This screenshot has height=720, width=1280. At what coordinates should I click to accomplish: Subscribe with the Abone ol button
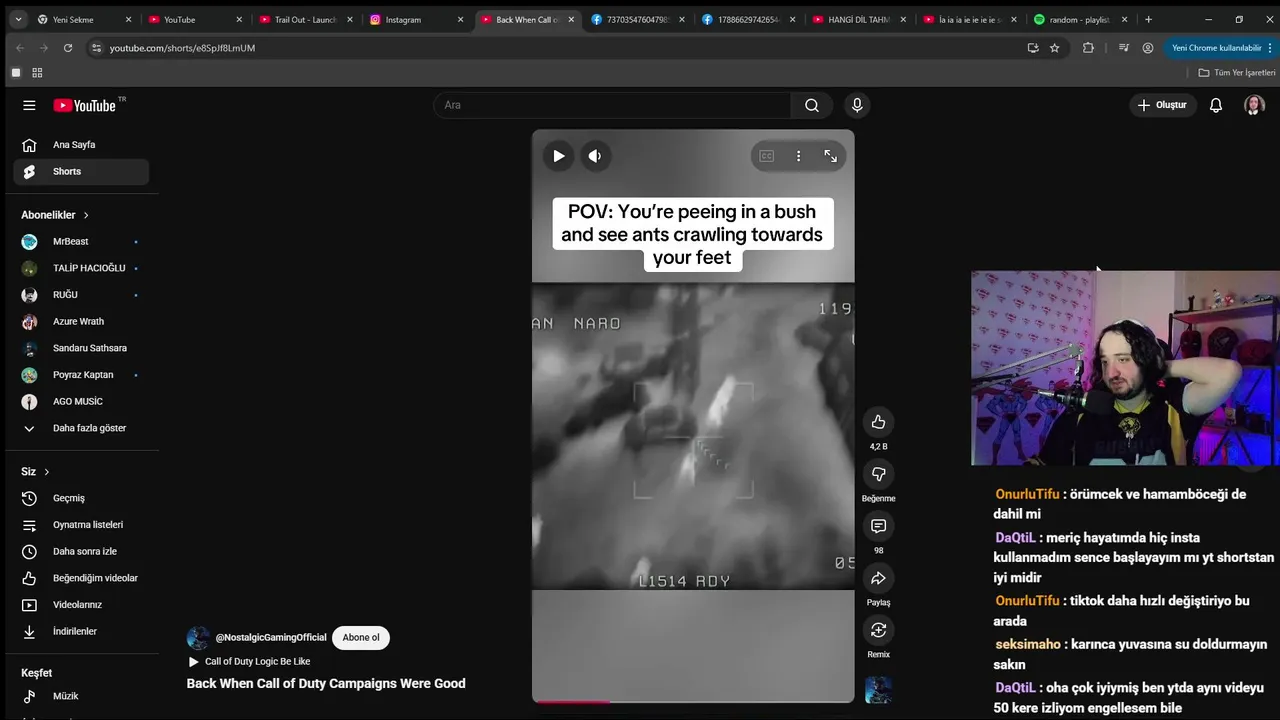point(361,638)
